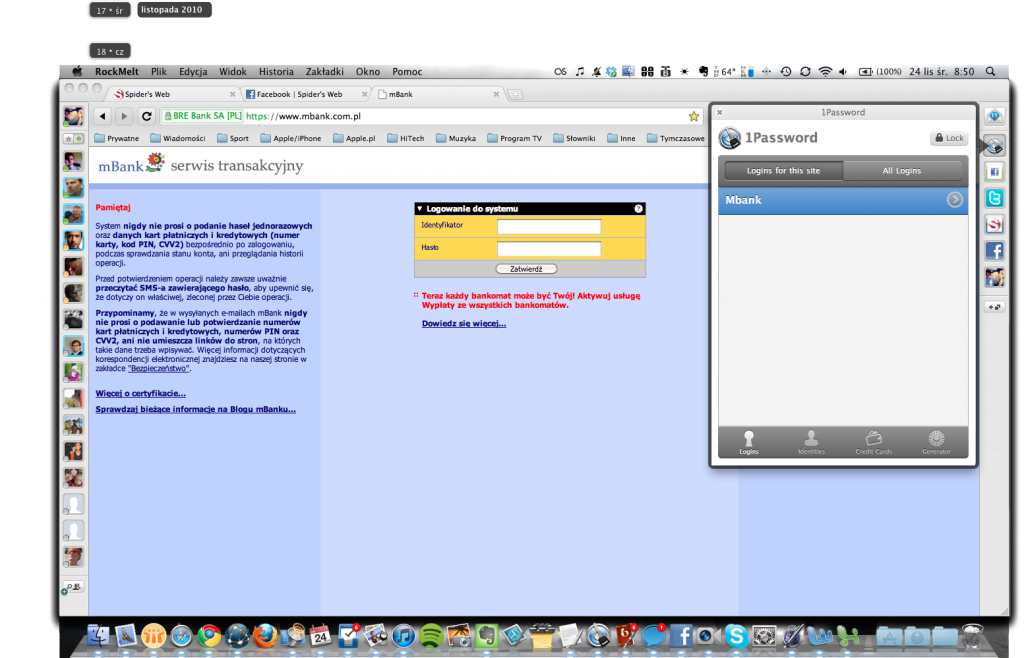
Task: Open the help icon in the login box
Action: pyautogui.click(x=639, y=209)
